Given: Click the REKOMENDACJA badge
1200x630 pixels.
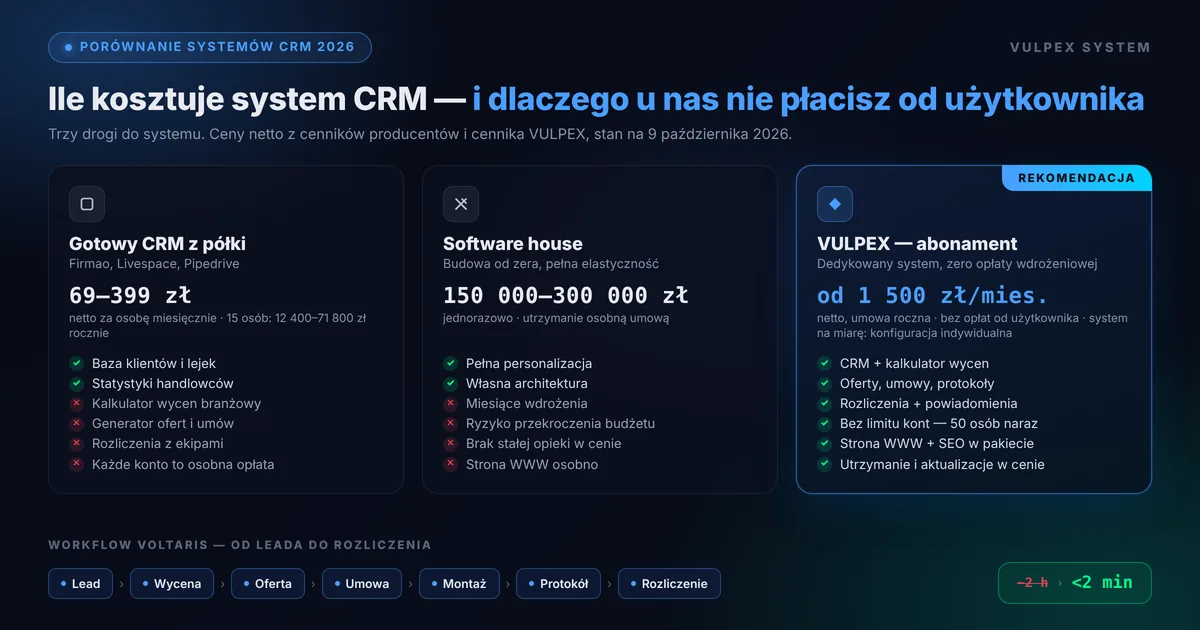Looking at the screenshot, I should pos(1076,178).
